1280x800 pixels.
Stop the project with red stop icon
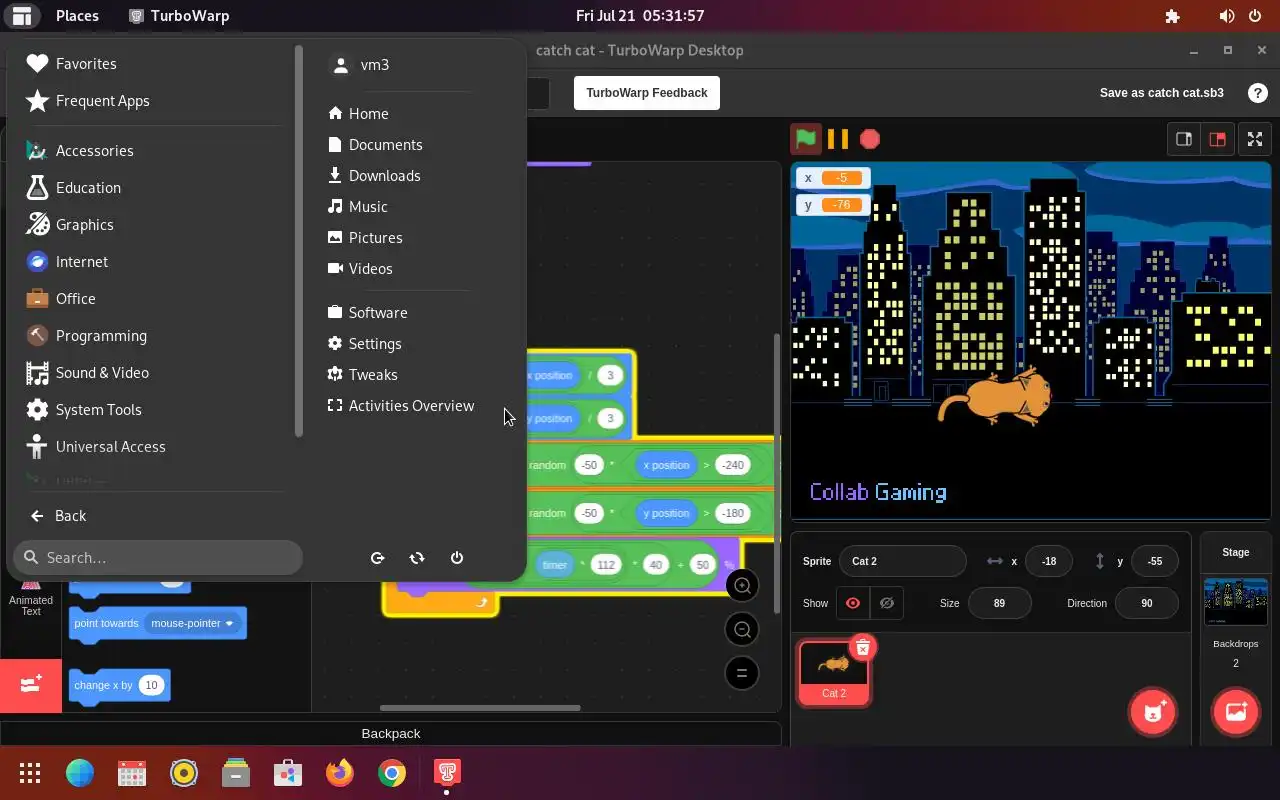tap(870, 139)
